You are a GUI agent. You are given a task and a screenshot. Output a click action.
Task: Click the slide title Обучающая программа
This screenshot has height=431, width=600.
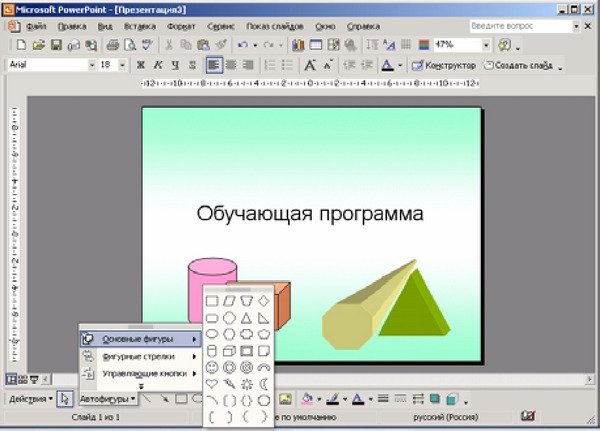pyautogui.click(x=310, y=213)
